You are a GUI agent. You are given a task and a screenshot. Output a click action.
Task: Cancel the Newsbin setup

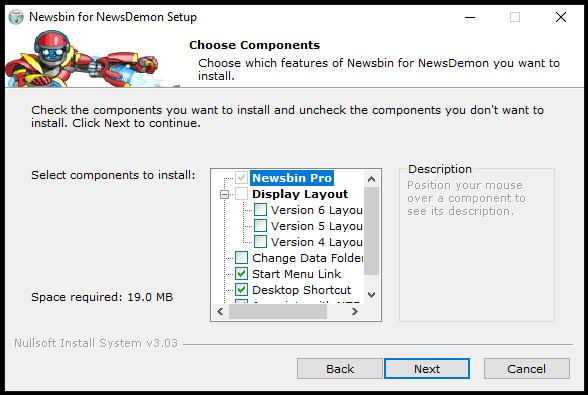click(x=526, y=369)
